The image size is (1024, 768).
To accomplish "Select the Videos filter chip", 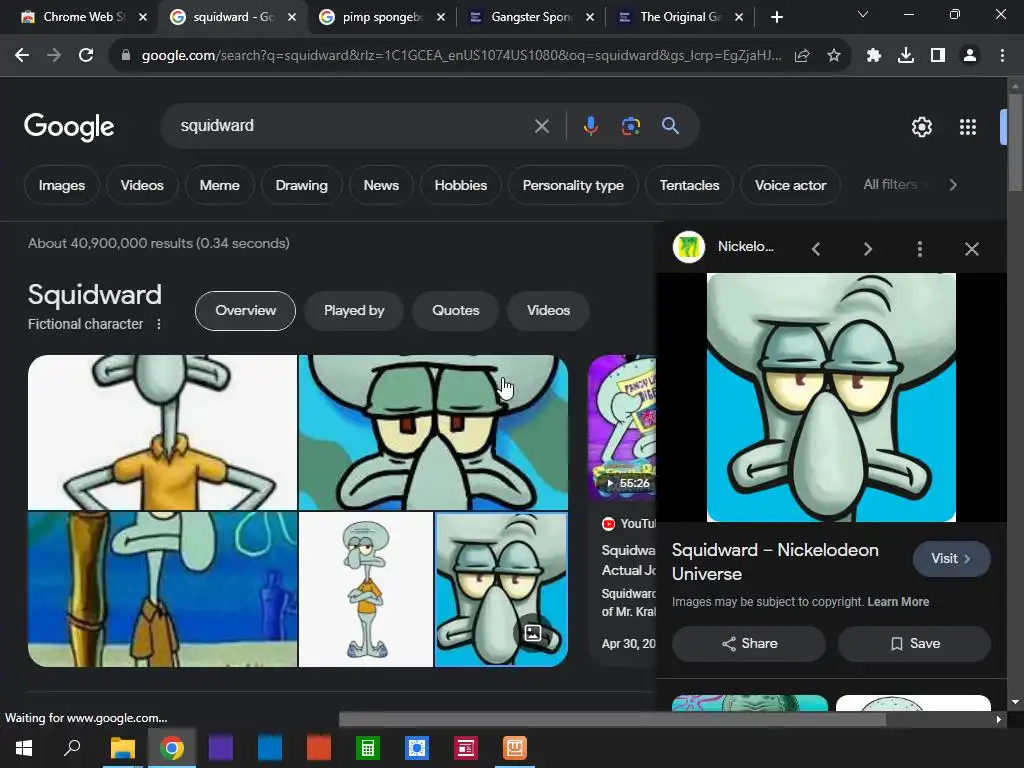I will coord(142,185).
